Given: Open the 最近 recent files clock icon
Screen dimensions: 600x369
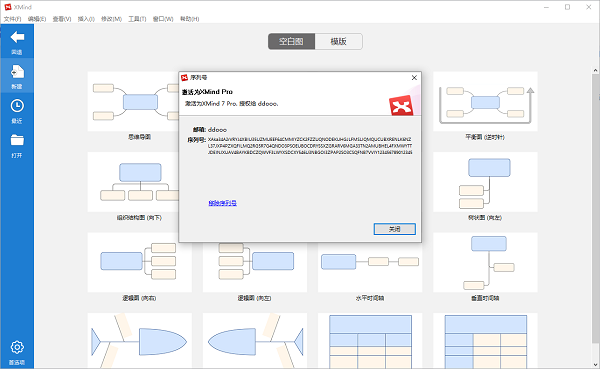Looking at the screenshot, I should point(17,106).
